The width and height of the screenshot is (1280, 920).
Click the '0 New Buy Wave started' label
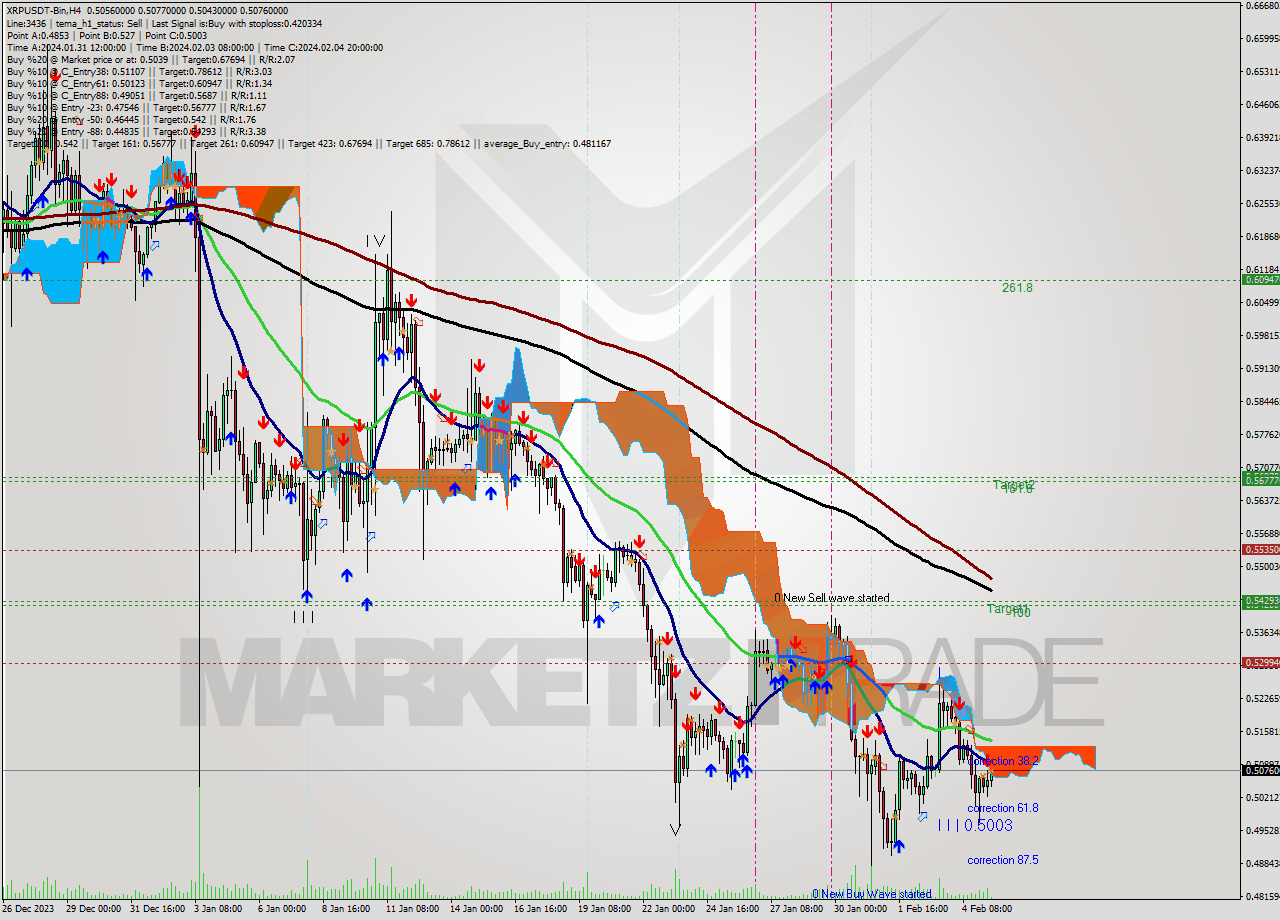tap(872, 894)
